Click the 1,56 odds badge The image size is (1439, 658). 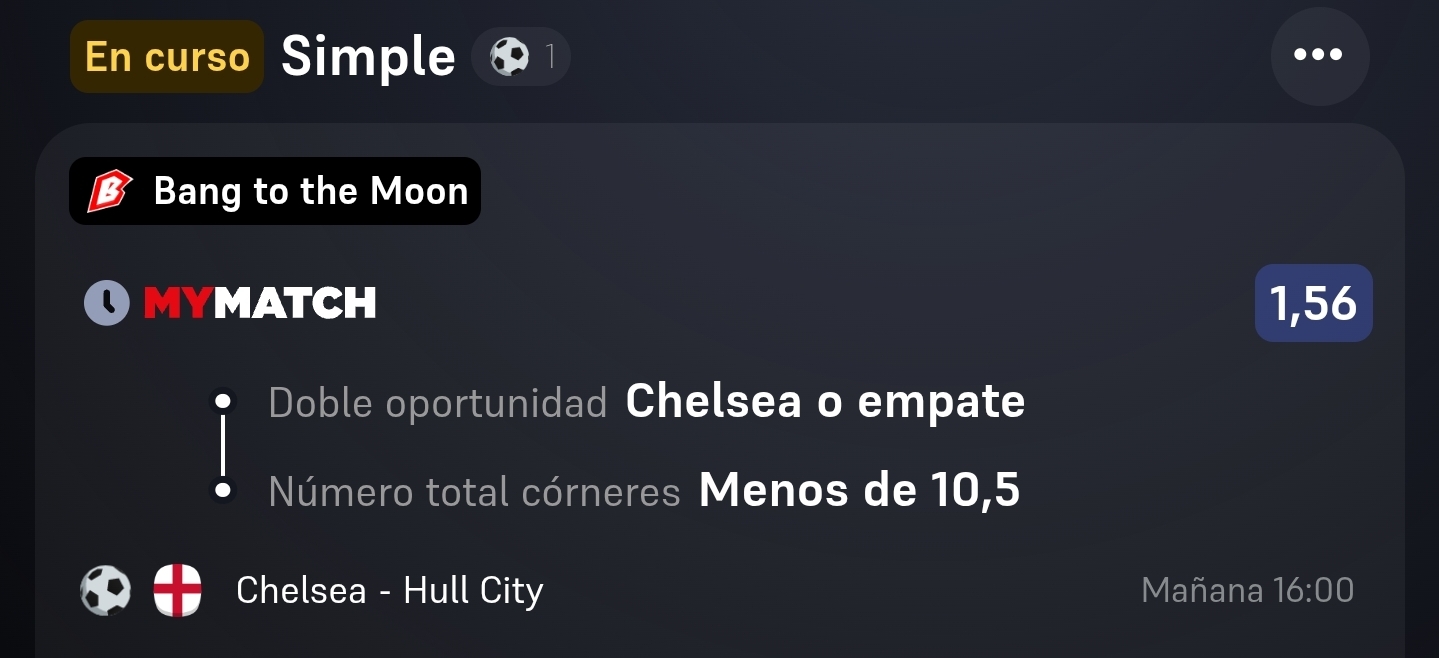1314,303
